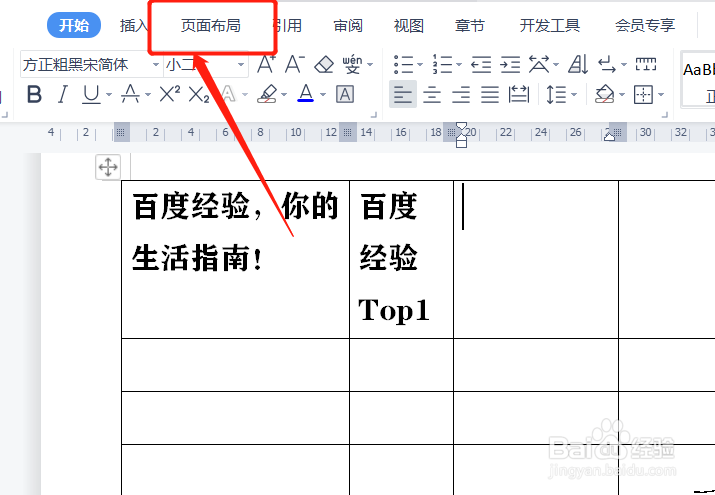Image resolution: width=715 pixels, height=495 pixels.
Task: Open the 开发工具 tab
Action: (549, 26)
